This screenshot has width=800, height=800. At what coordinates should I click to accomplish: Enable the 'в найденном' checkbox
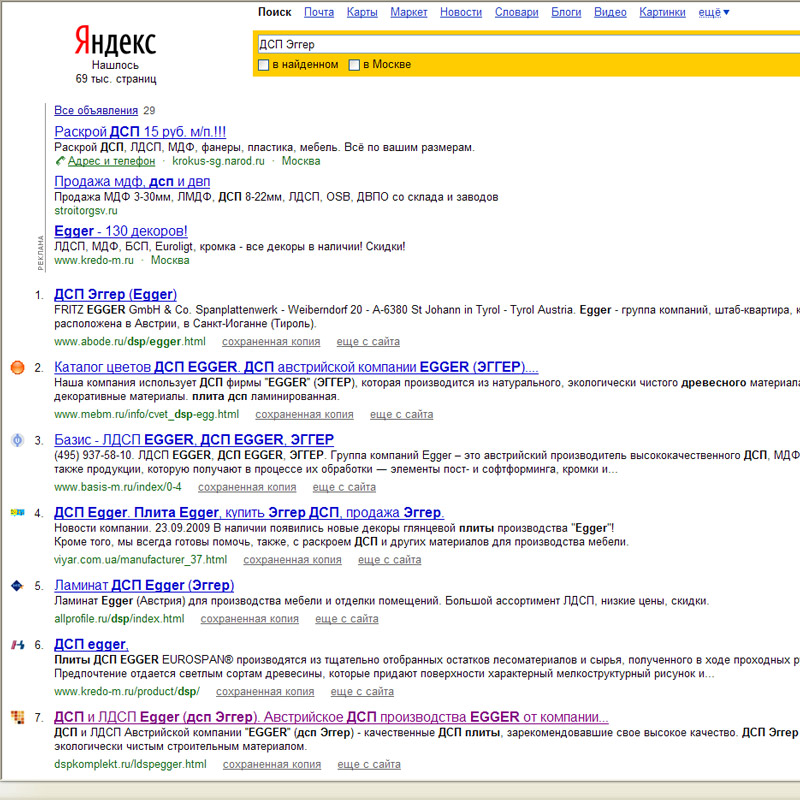click(x=263, y=65)
